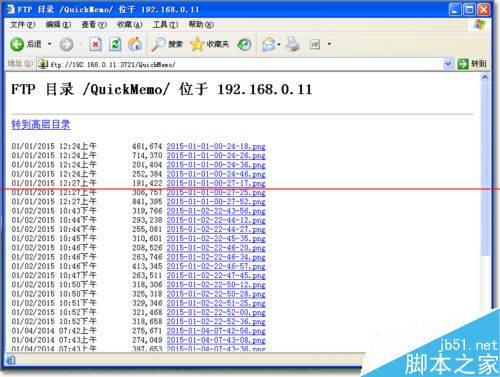
Task: Open file 2015-01-02-22-46-57.png
Action: 216,266
